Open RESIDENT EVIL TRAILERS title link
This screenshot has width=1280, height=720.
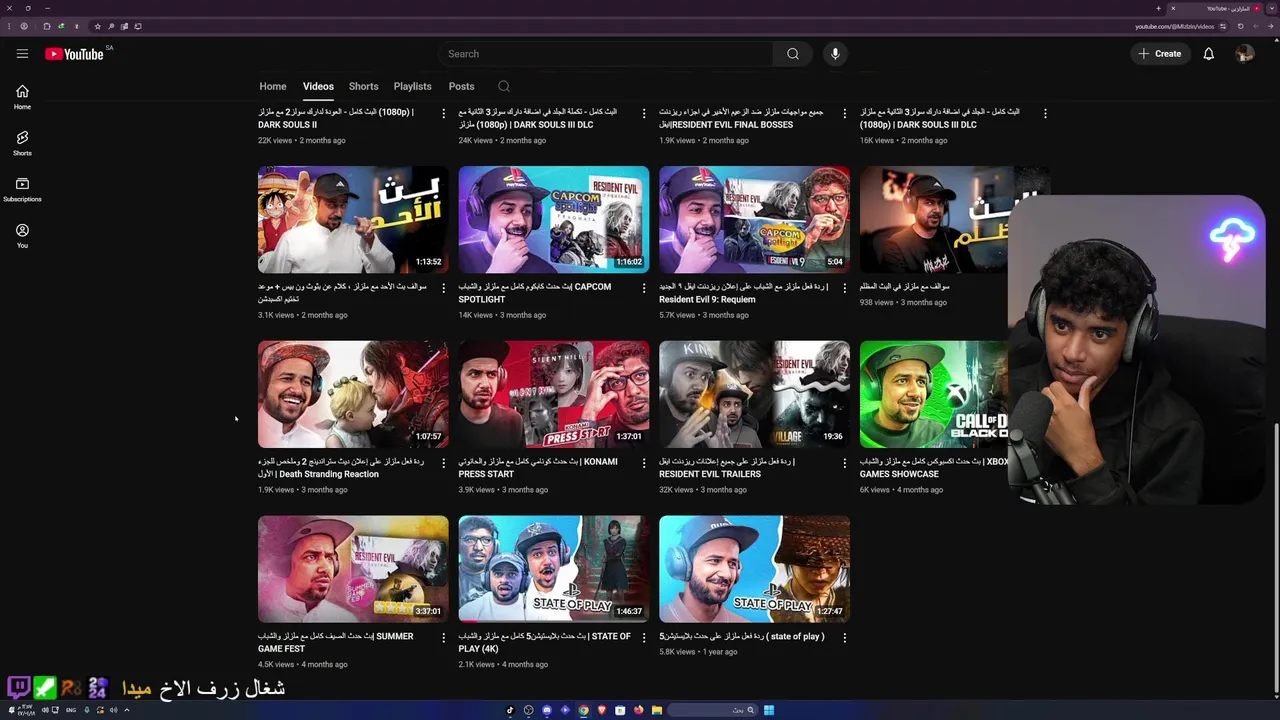727,468
